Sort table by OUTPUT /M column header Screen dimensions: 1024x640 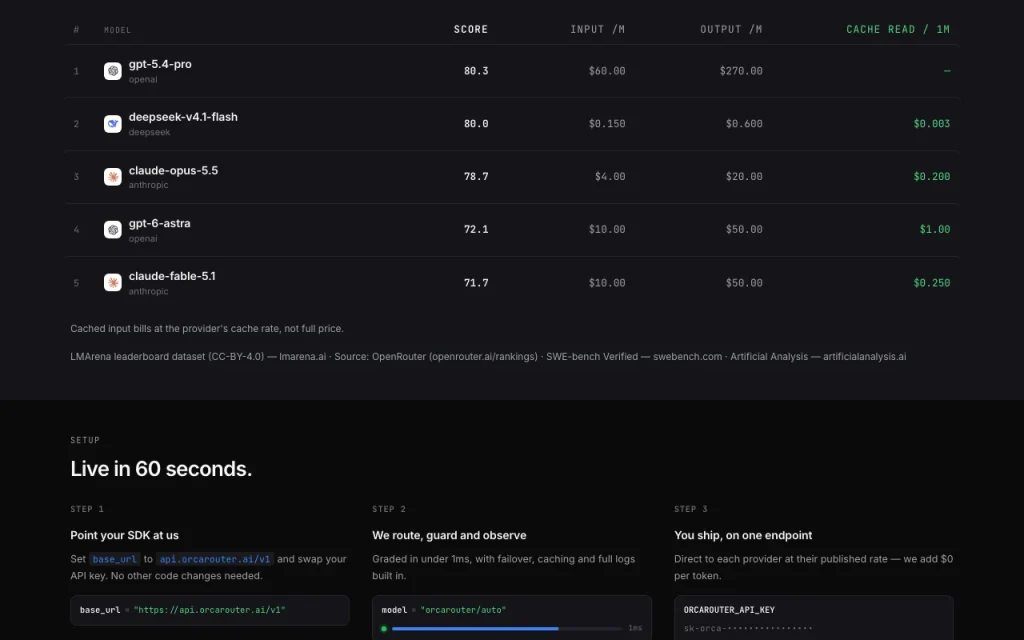click(x=731, y=29)
